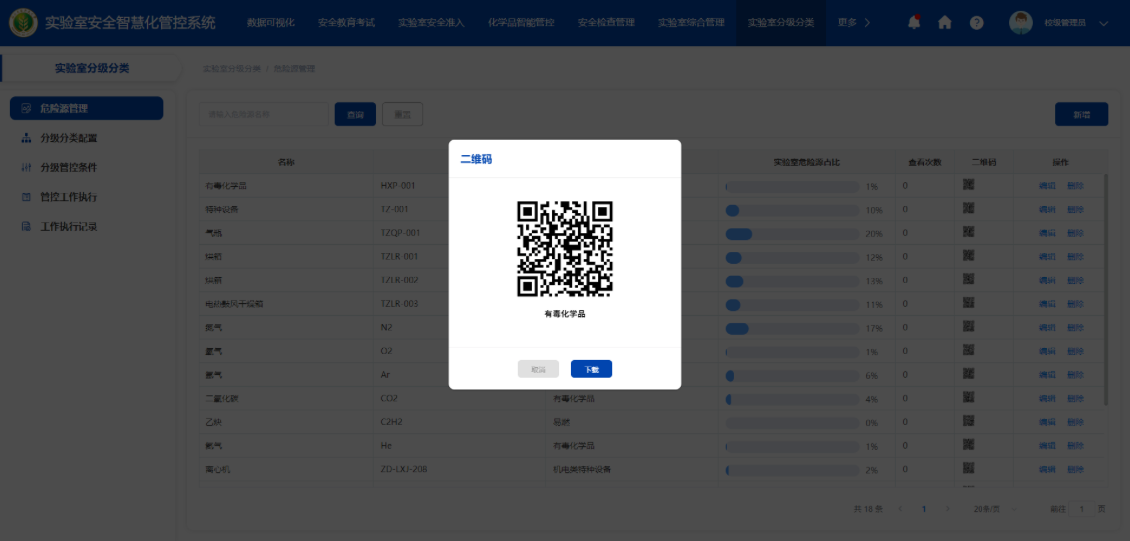Click the 新增 add button
This screenshot has width=1130, height=541.
[1082, 115]
